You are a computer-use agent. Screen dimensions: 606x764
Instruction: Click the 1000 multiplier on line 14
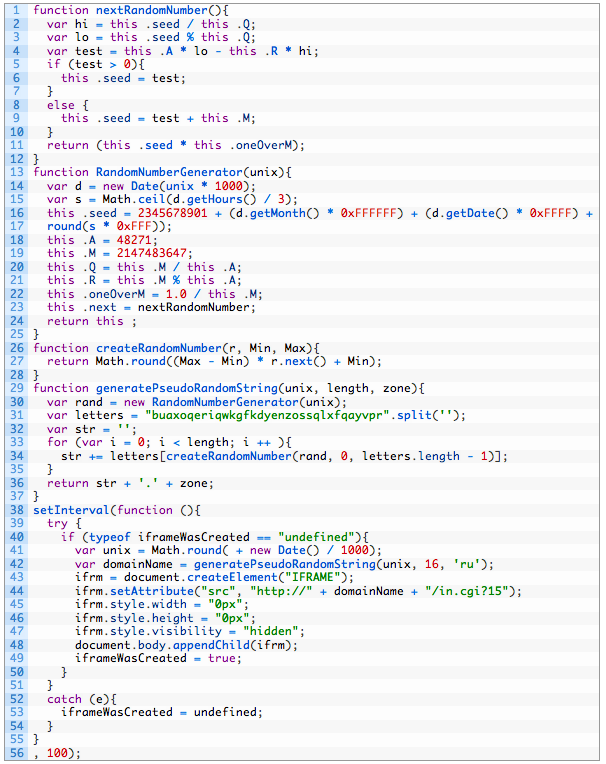coord(228,186)
